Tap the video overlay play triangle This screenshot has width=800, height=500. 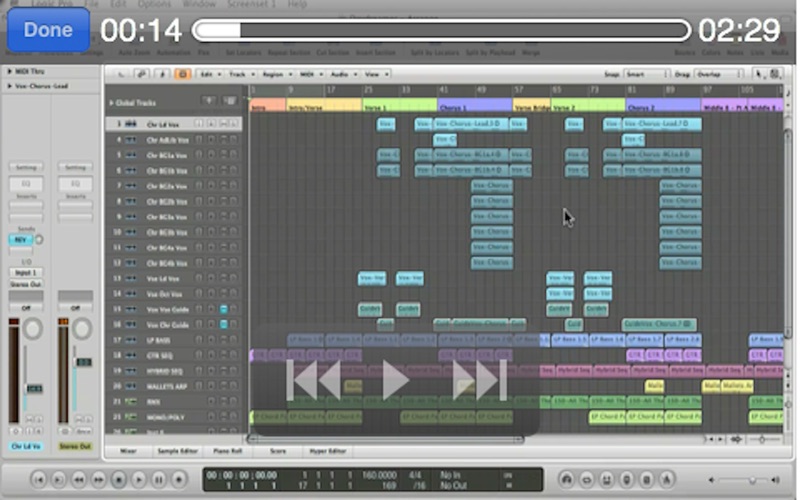point(395,380)
